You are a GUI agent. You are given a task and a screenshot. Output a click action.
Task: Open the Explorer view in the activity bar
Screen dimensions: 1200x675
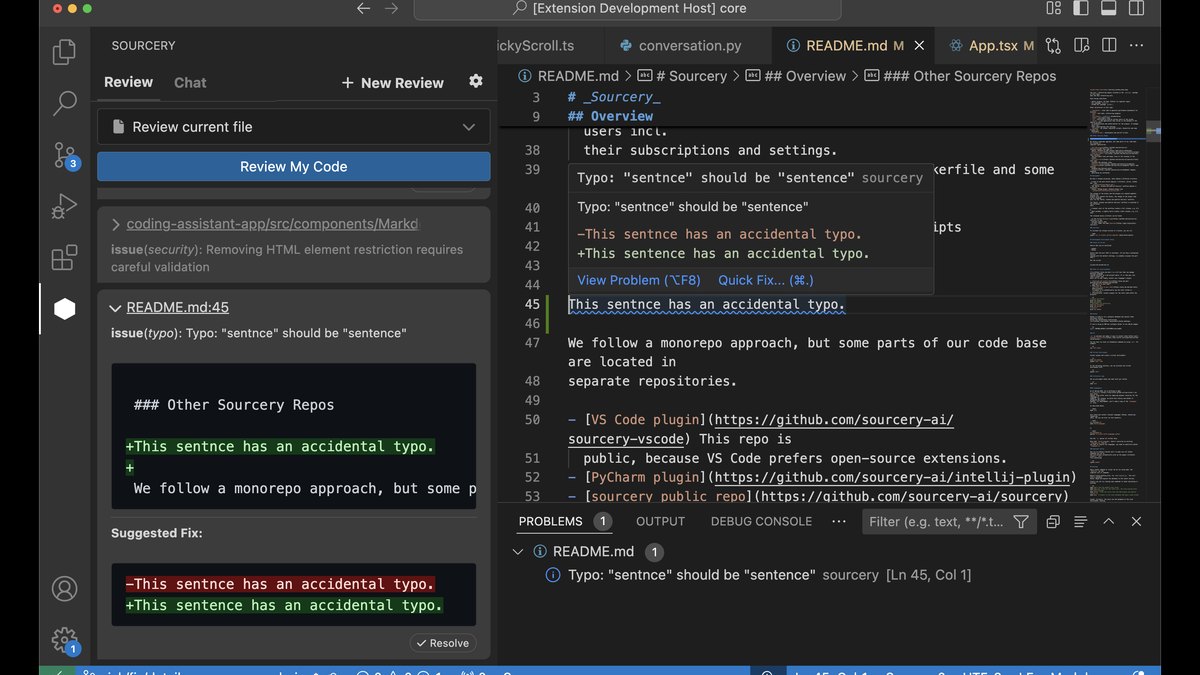pyautogui.click(x=65, y=51)
